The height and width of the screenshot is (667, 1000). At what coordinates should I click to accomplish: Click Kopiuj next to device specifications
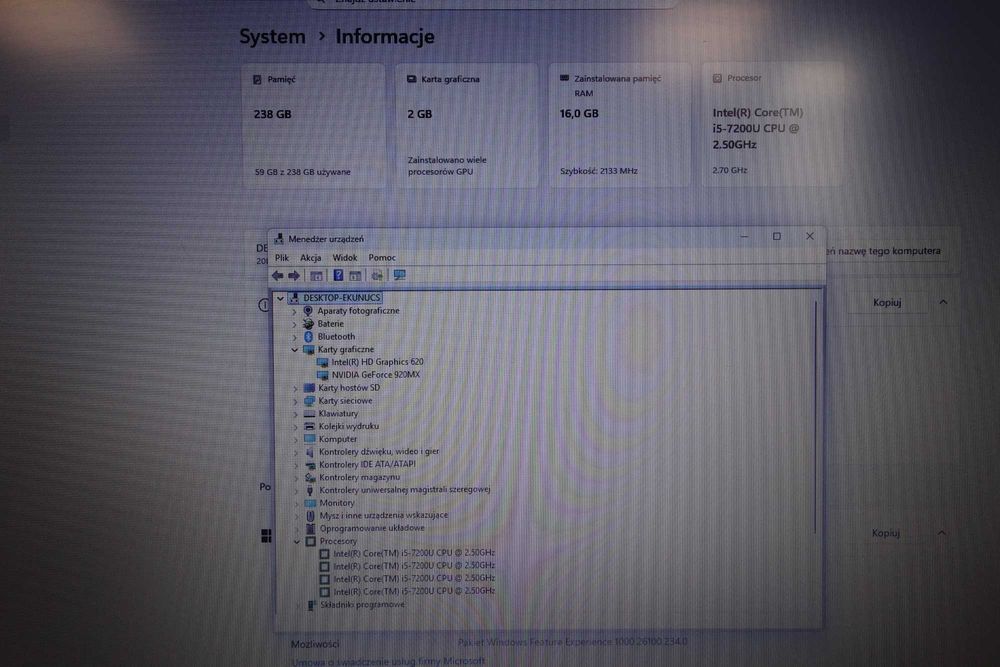[887, 302]
